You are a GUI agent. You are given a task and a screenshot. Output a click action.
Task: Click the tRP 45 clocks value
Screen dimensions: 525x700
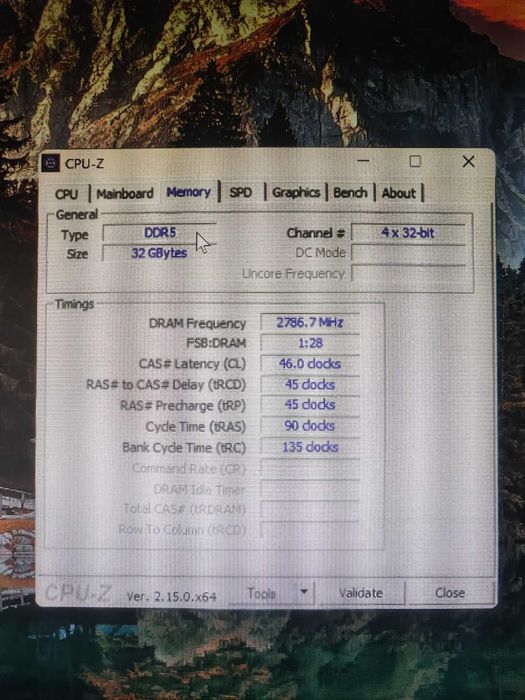pos(310,405)
